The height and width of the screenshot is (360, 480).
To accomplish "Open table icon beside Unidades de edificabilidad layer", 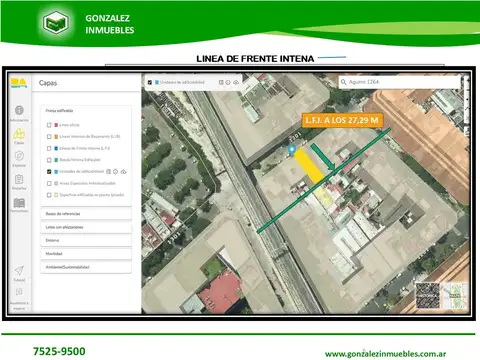I will (108, 172).
